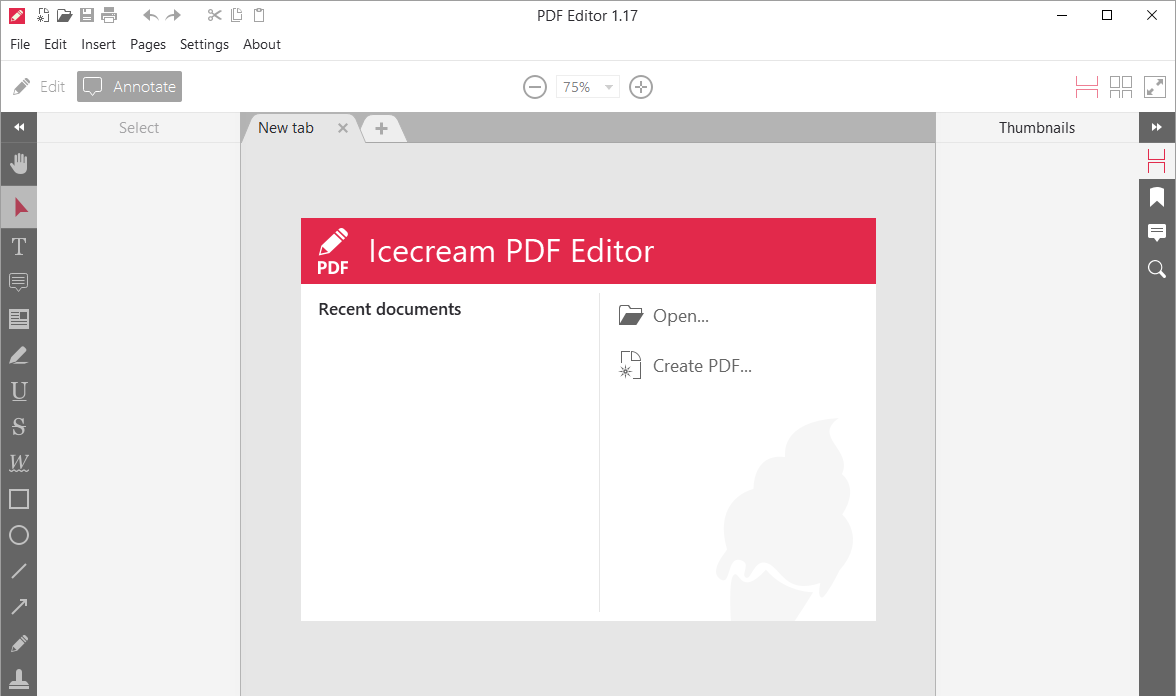This screenshot has height=696, width=1176.
Task: Click the save floppy disk icon
Action: (87, 15)
